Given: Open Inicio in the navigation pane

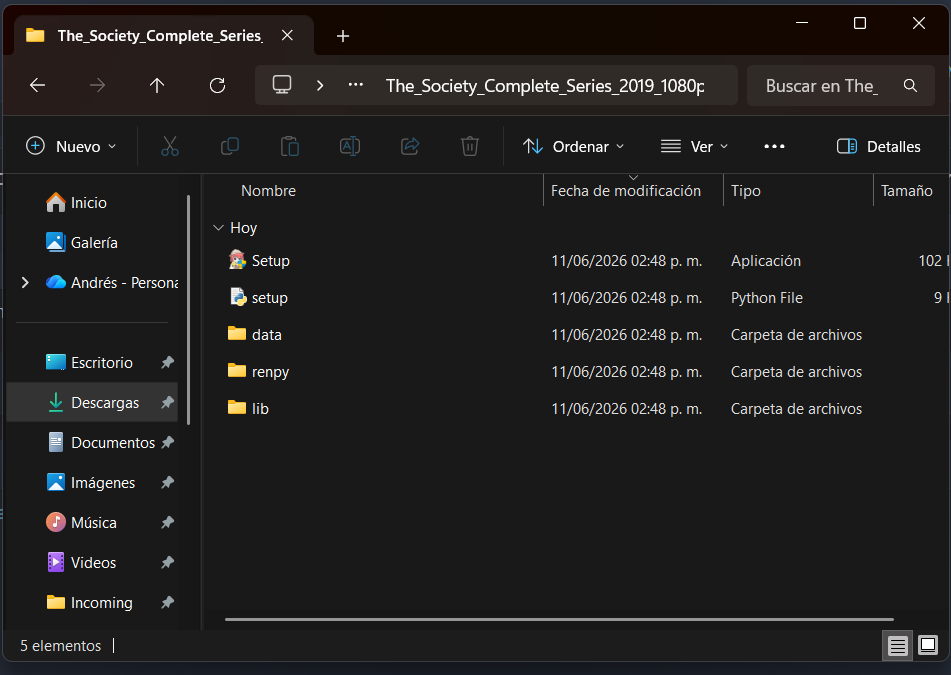Looking at the screenshot, I should 89,203.
